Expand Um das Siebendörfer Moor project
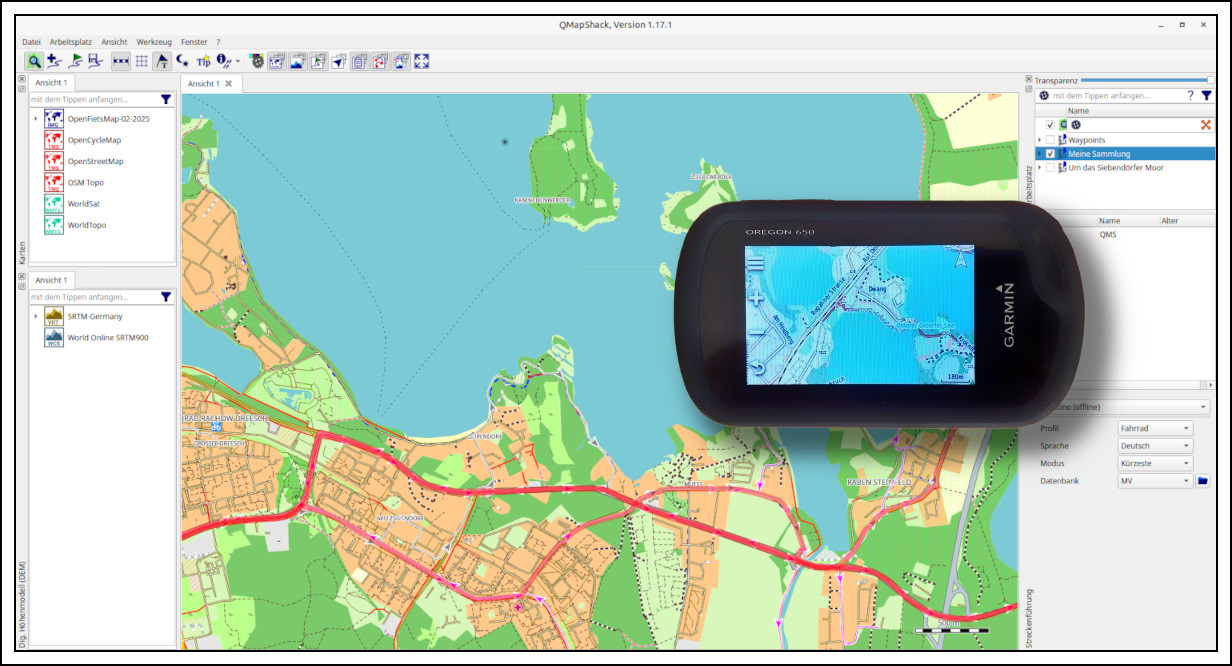This screenshot has width=1232, height=666. [1040, 168]
